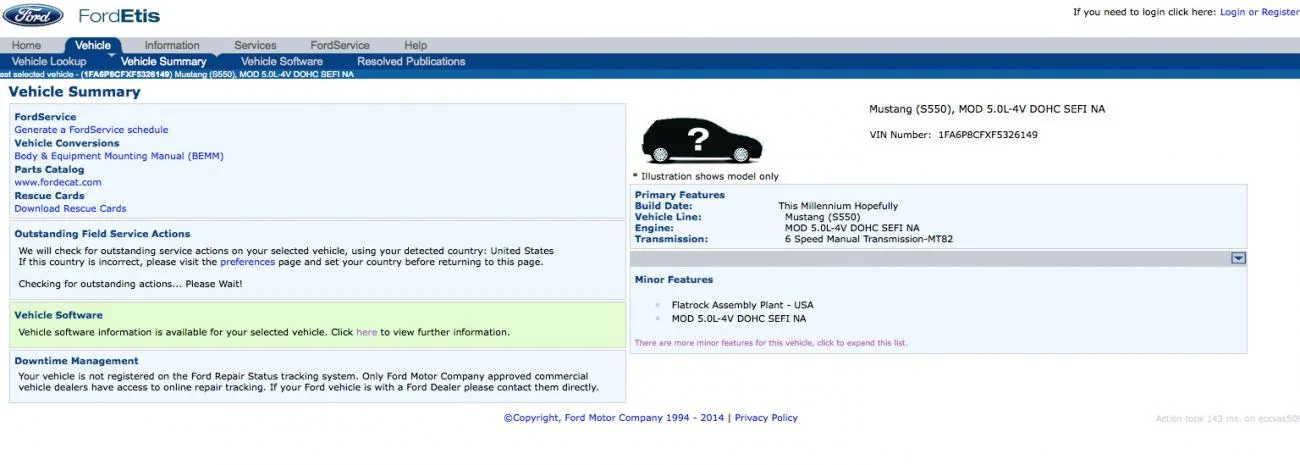This screenshot has width=1300, height=465.
Task: Expand the minor features dropdown arrow
Action: click(1238, 258)
